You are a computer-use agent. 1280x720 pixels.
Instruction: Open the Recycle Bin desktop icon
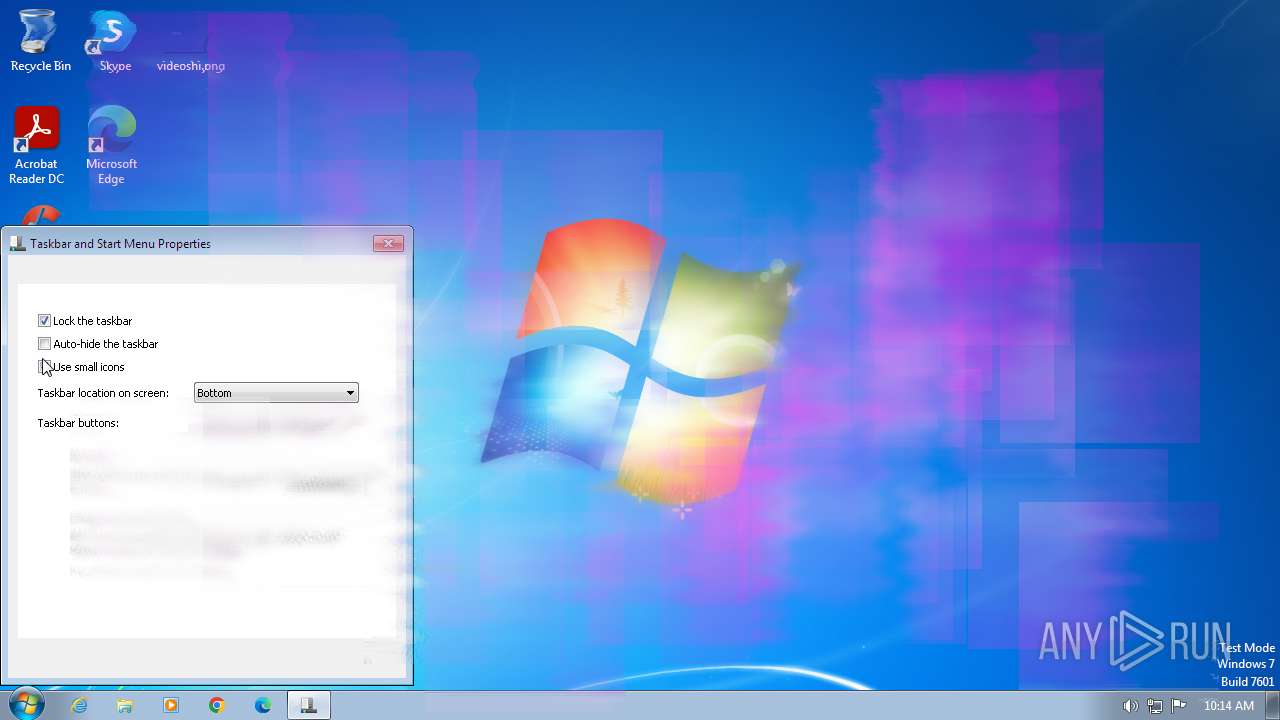click(40, 42)
